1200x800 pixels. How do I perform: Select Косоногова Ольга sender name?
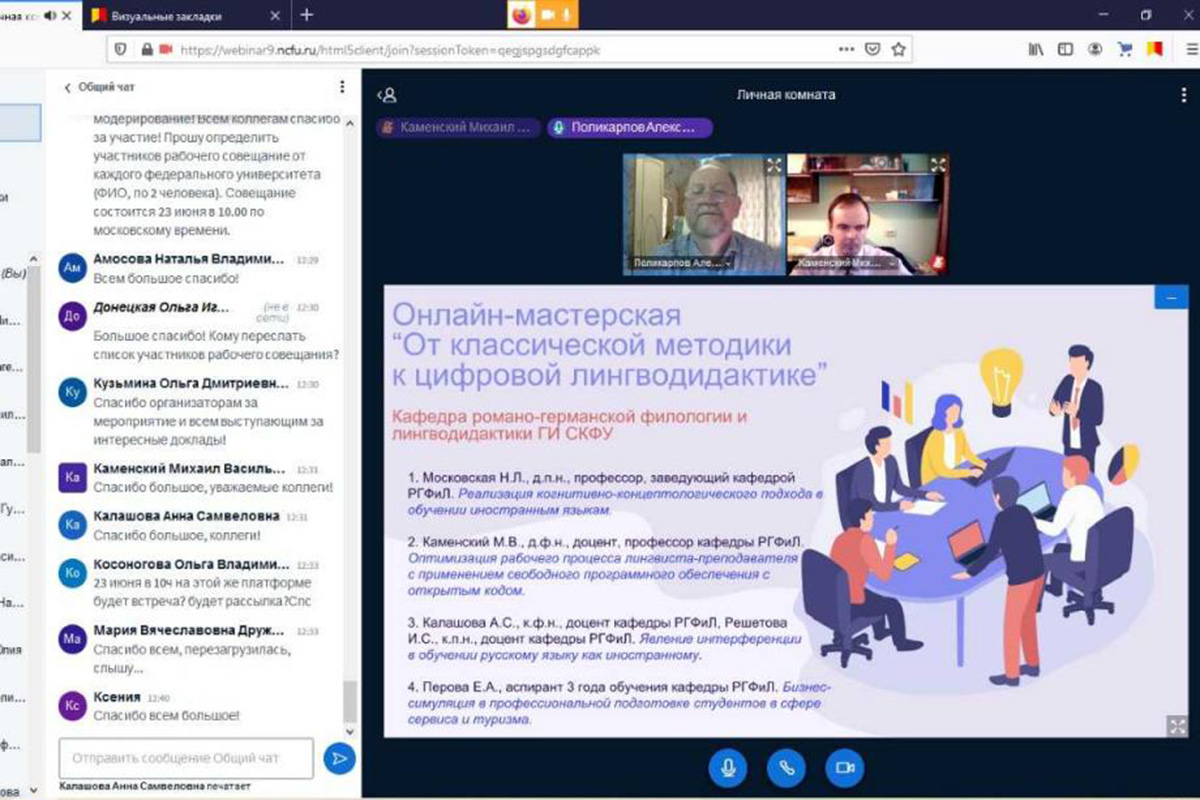point(190,564)
